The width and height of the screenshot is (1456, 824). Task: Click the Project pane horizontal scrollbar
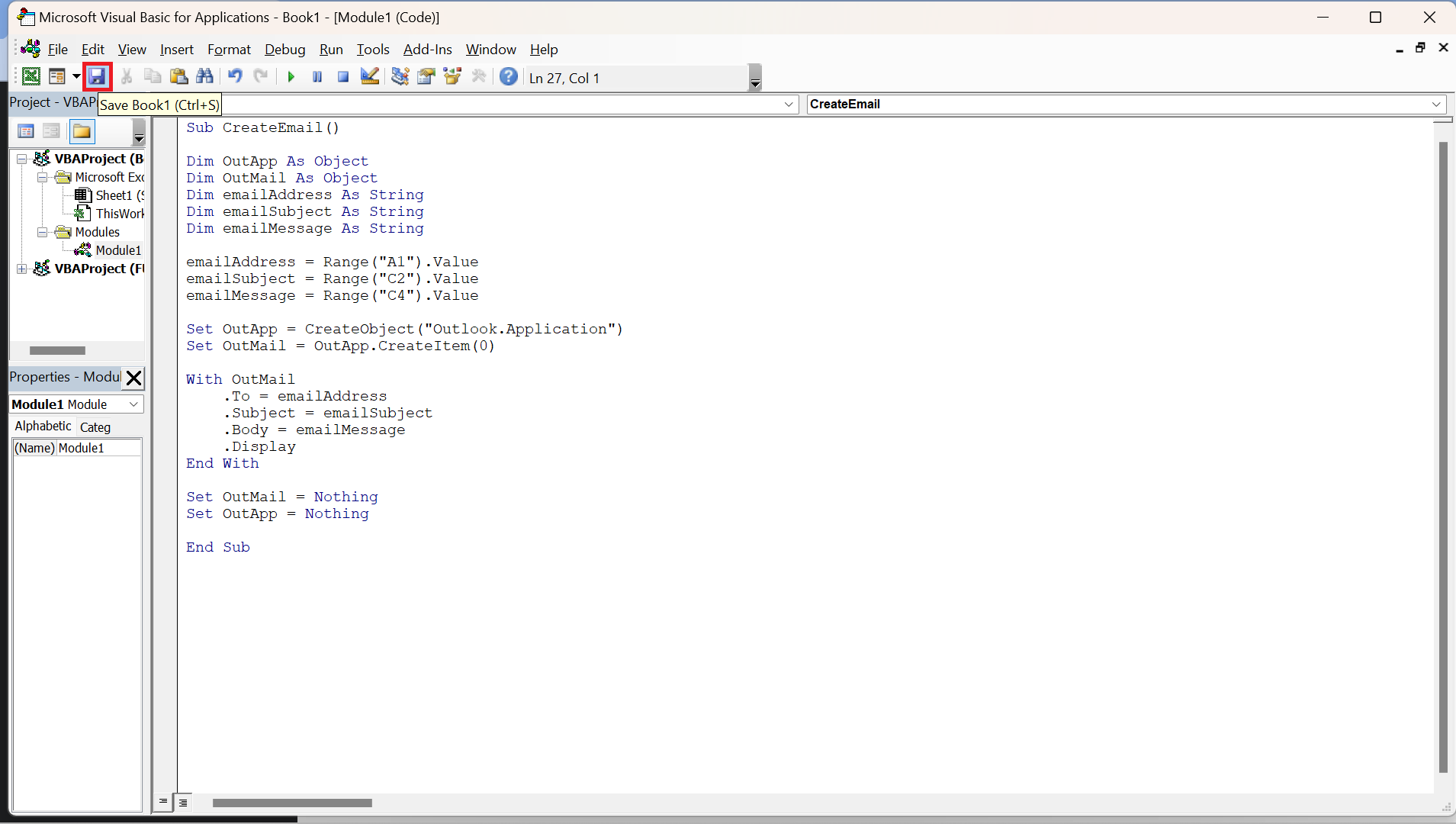[57, 351]
